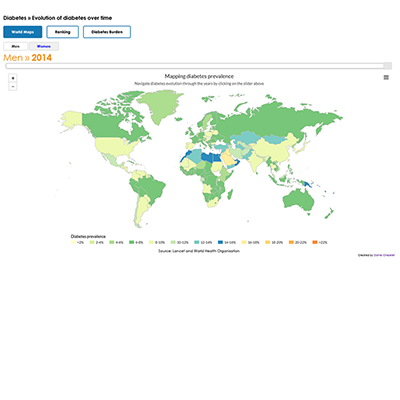Click the Men » 2014 heading
The width and height of the screenshot is (400, 400).
point(27,58)
